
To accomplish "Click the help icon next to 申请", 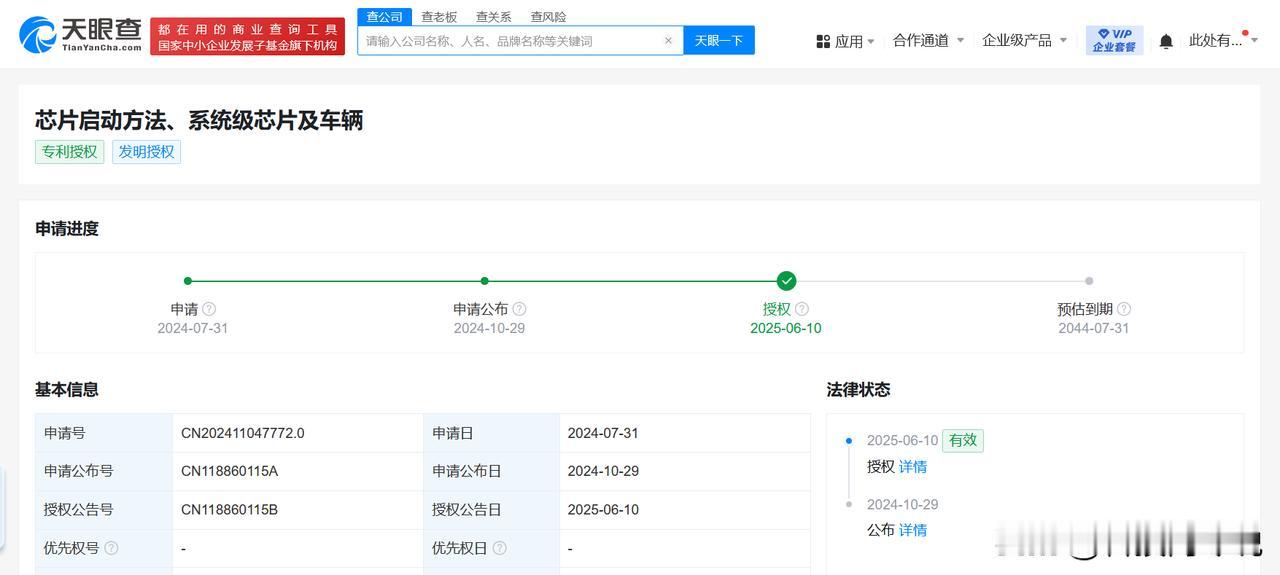I will 209,309.
